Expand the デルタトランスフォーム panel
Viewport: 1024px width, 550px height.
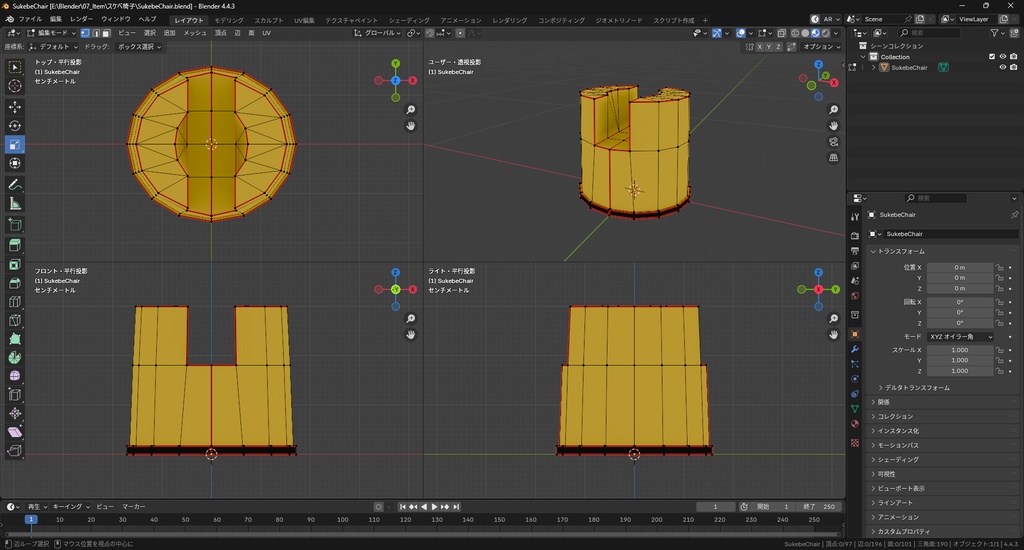(916, 387)
